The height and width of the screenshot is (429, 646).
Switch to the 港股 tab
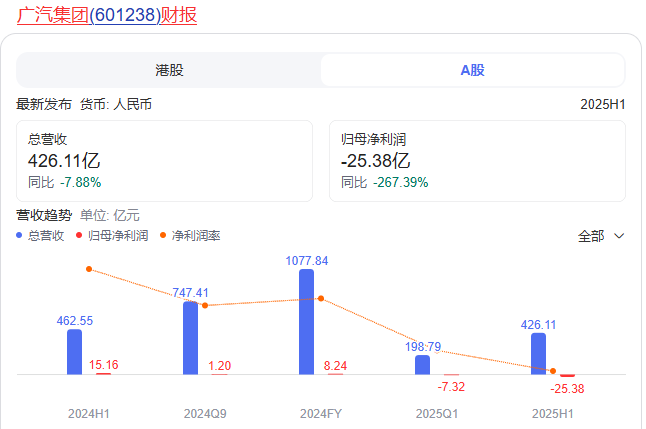(x=169, y=70)
